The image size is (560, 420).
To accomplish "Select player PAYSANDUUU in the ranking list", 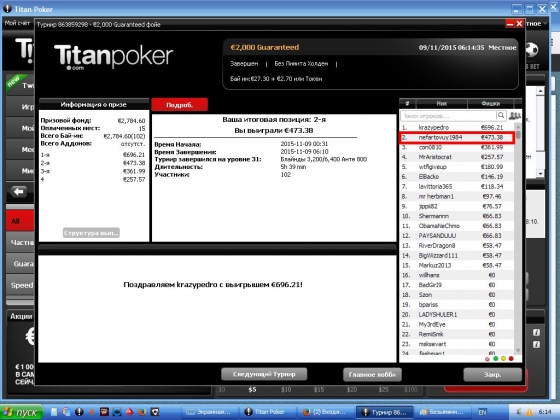I will coord(457,236).
